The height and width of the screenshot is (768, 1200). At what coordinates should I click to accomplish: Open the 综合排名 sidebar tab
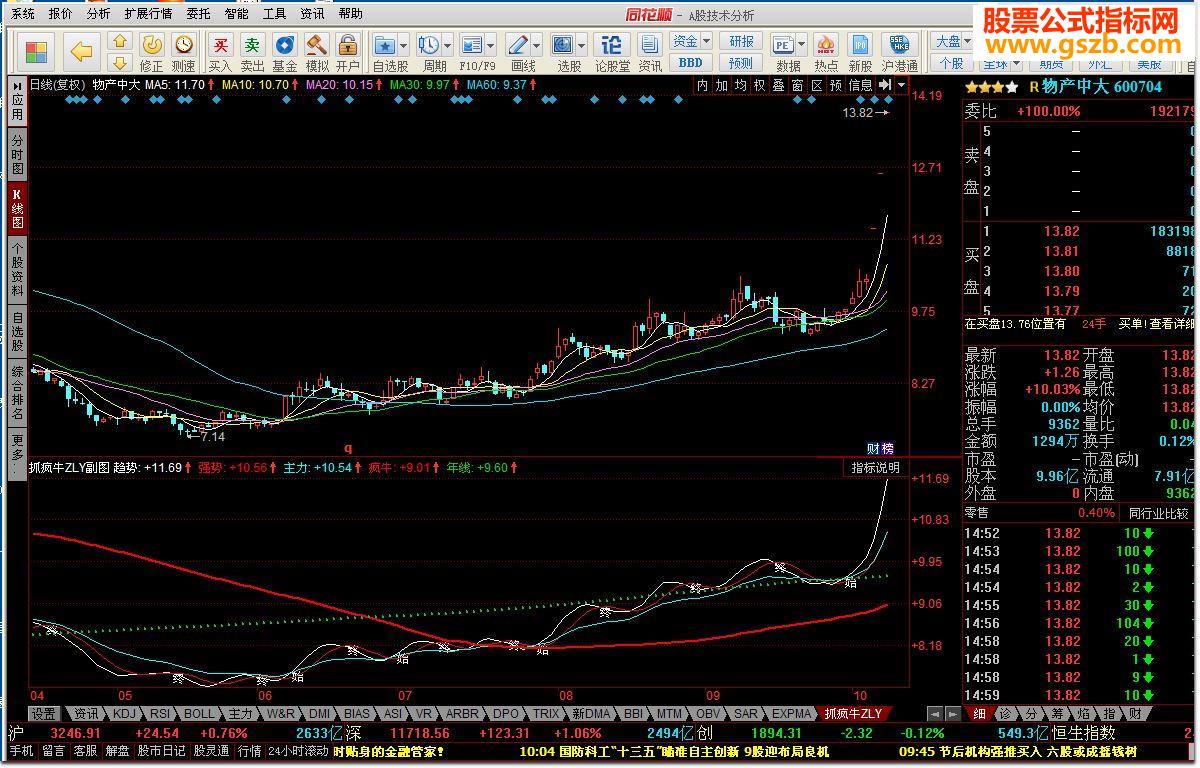[x=17, y=392]
